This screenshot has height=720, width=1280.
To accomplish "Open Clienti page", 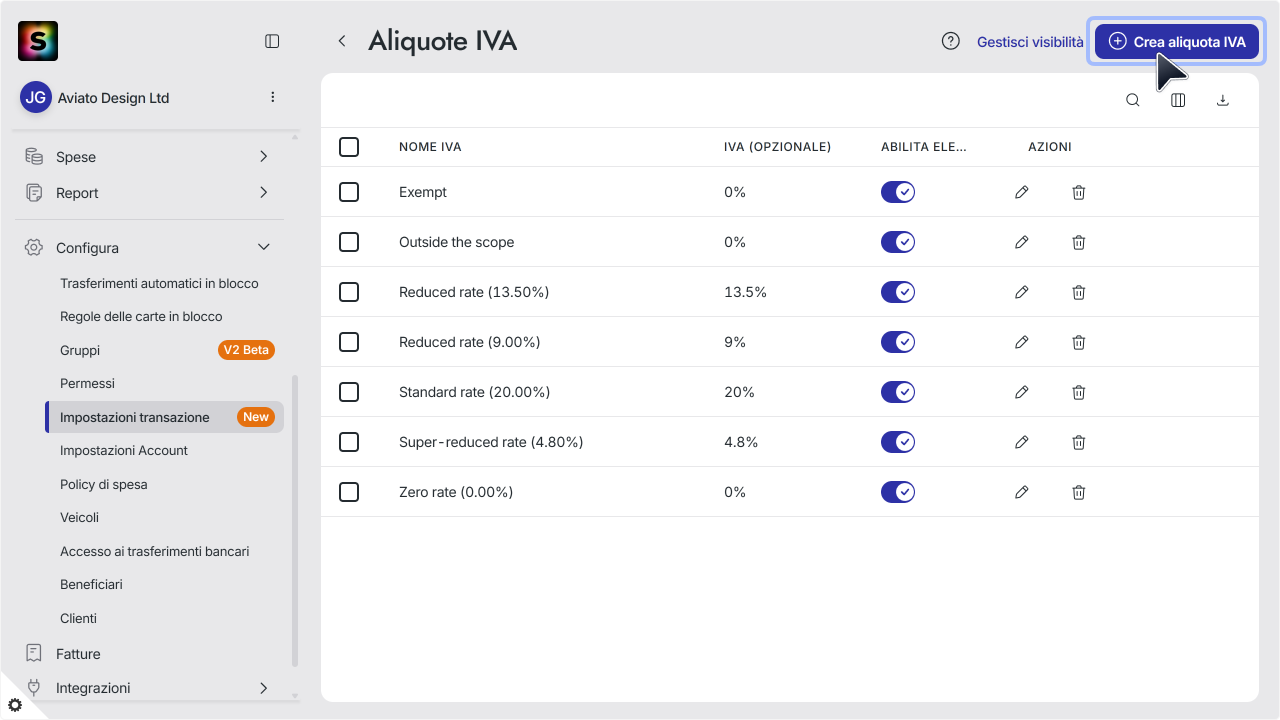I will 78,619.
